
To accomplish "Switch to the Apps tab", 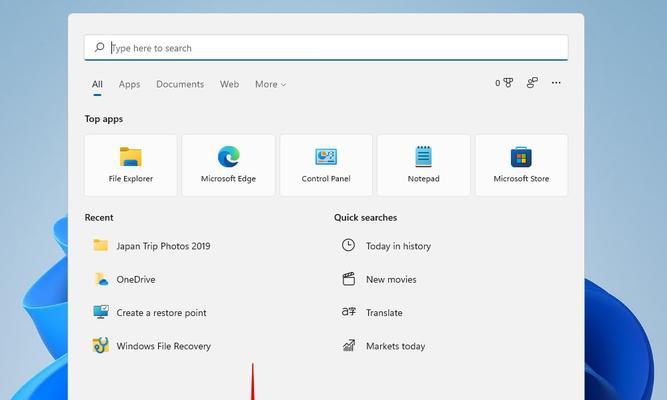I will (x=129, y=84).
